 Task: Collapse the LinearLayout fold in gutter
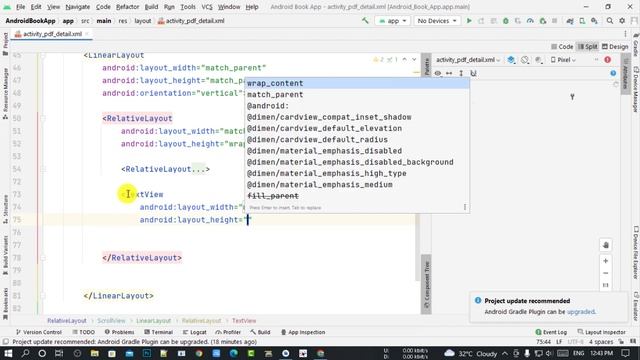click(43, 55)
